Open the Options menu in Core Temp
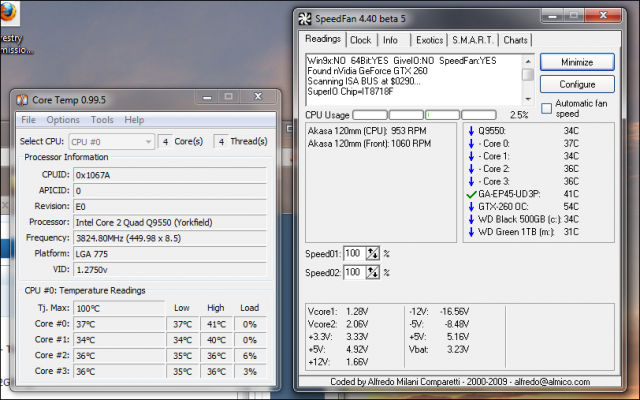This screenshot has width=640, height=400. coord(63,120)
